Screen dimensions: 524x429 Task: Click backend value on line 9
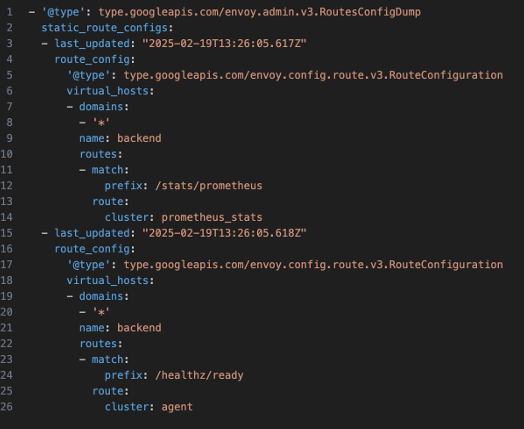[139, 138]
